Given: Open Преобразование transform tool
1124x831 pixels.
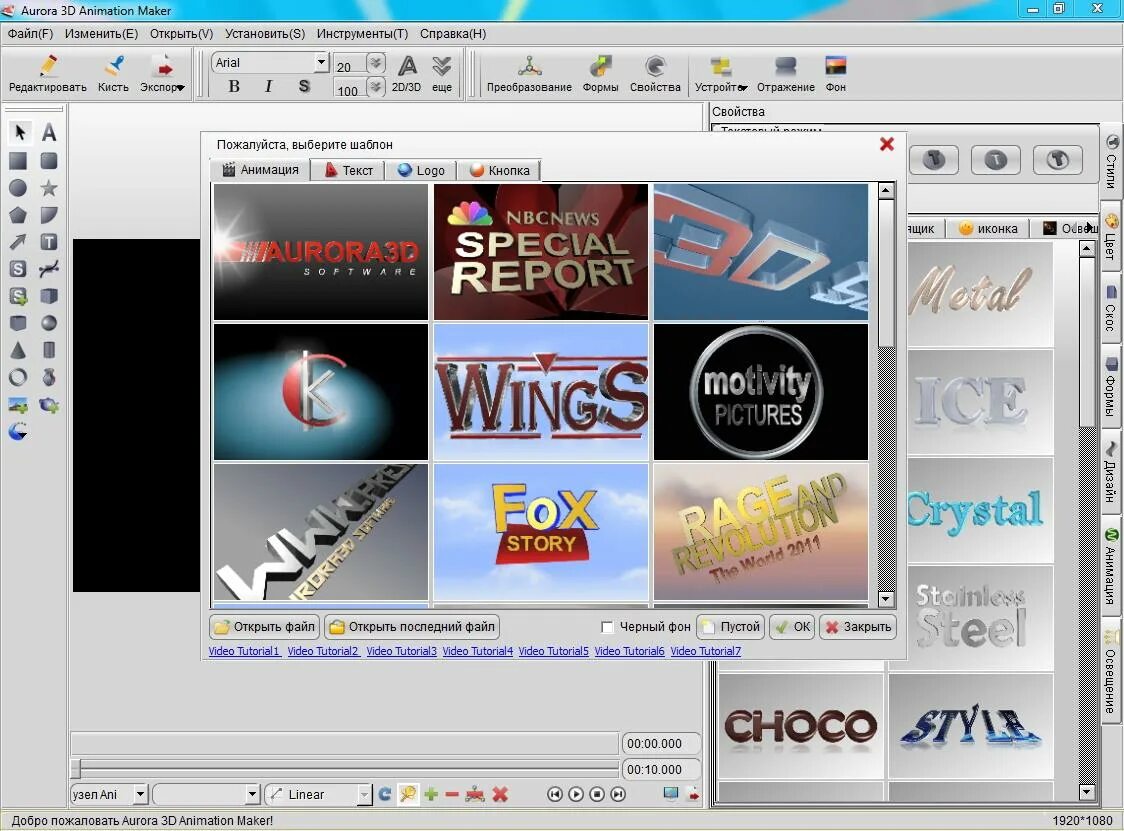Looking at the screenshot, I should [529, 74].
